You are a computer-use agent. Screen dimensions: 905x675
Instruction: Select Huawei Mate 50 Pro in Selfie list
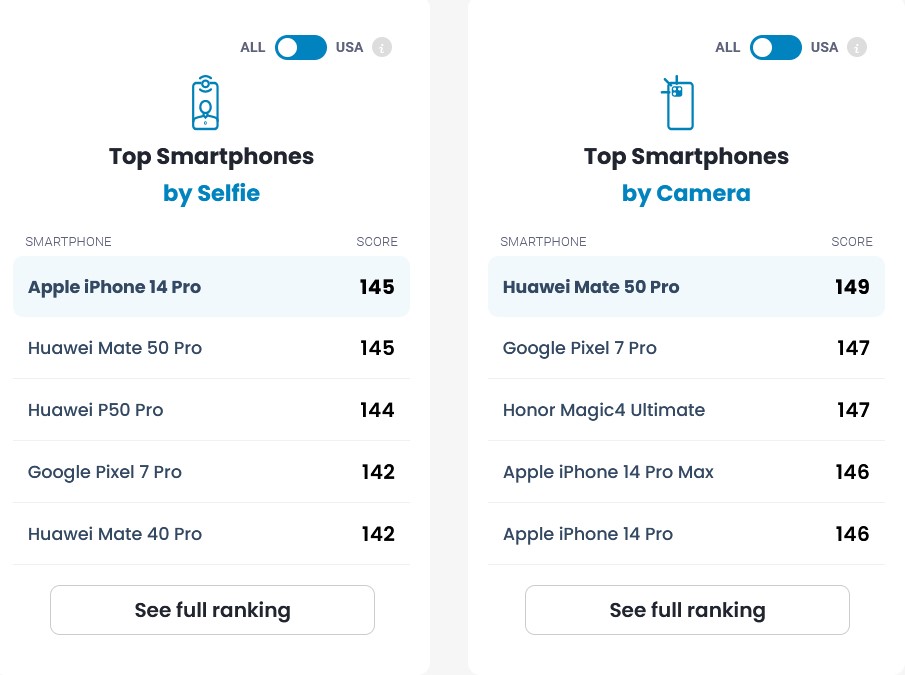tap(115, 348)
